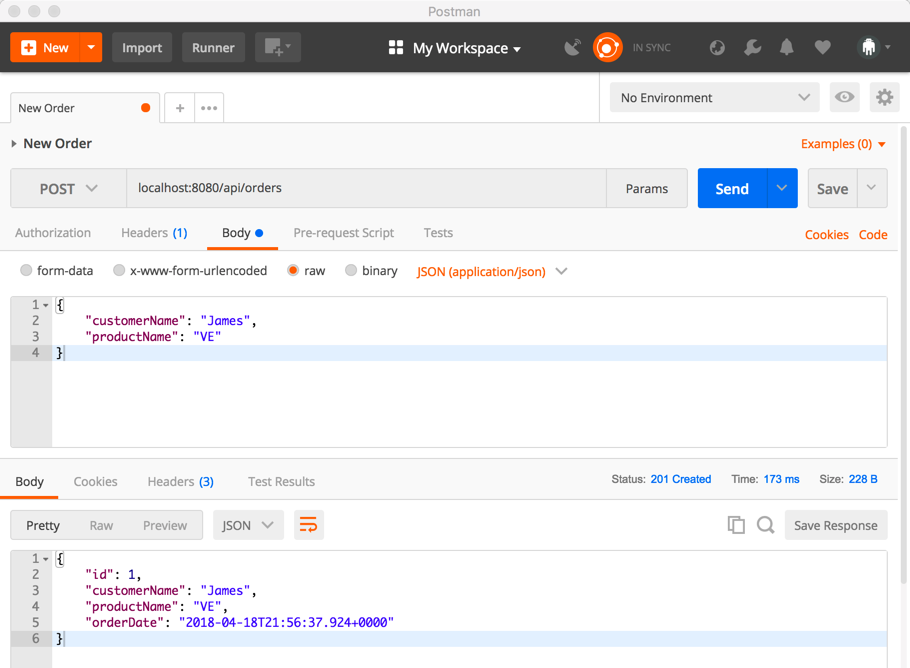This screenshot has width=910, height=668.
Task: Change the POST method dropdown
Action: click(x=68, y=189)
